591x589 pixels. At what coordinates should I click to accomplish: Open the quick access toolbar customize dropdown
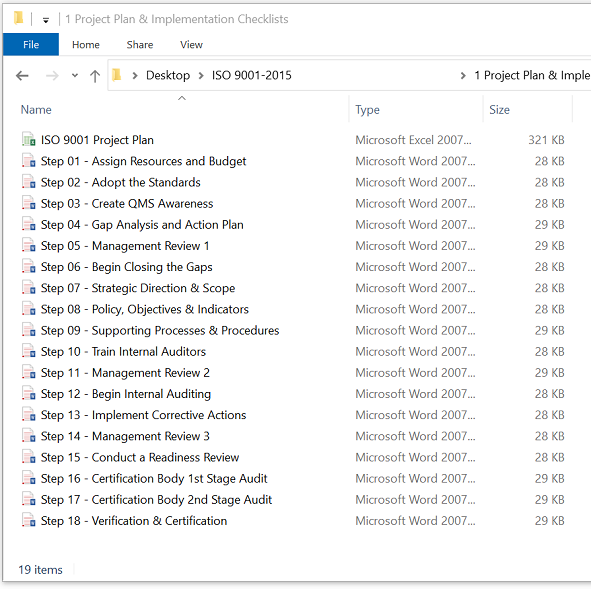(x=46, y=20)
